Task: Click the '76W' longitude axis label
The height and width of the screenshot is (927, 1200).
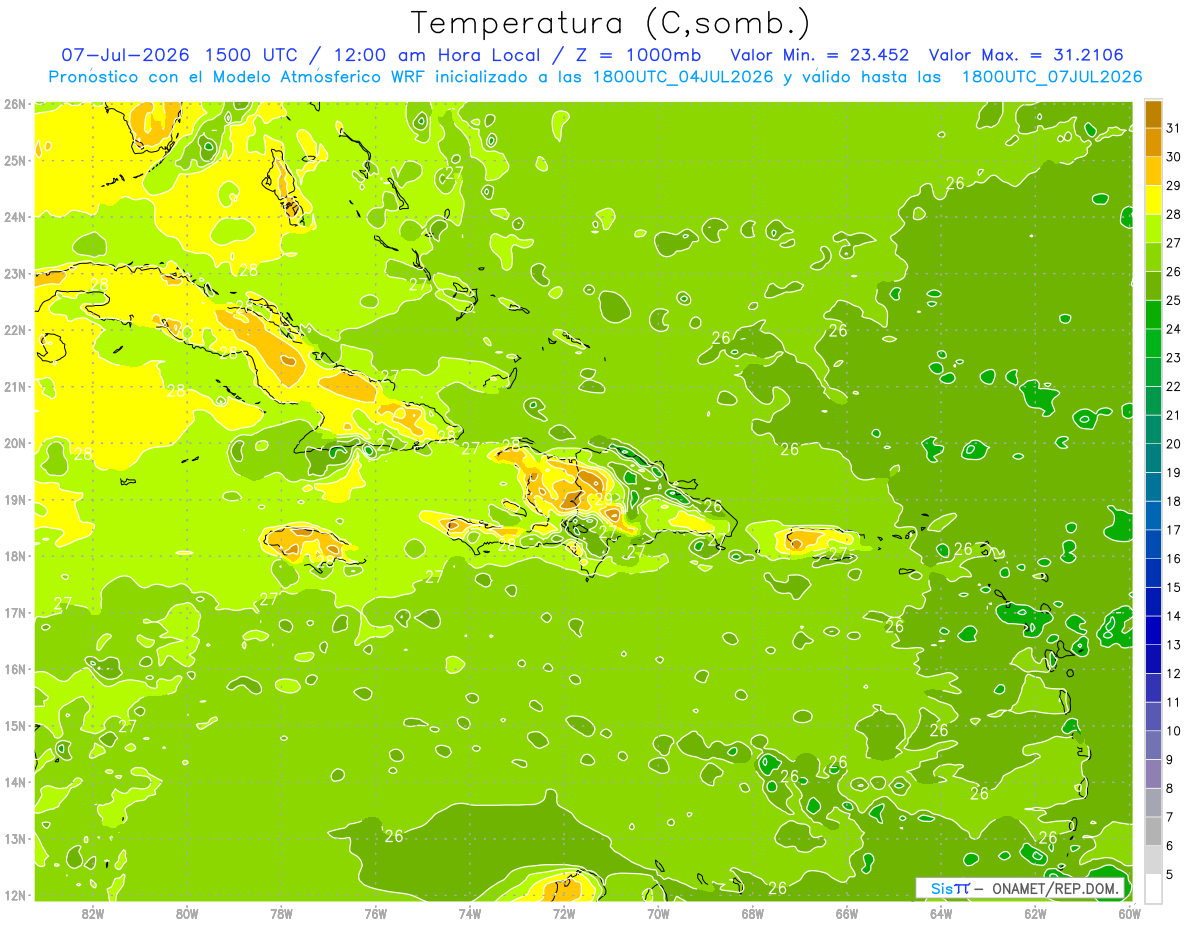Action: (x=375, y=913)
